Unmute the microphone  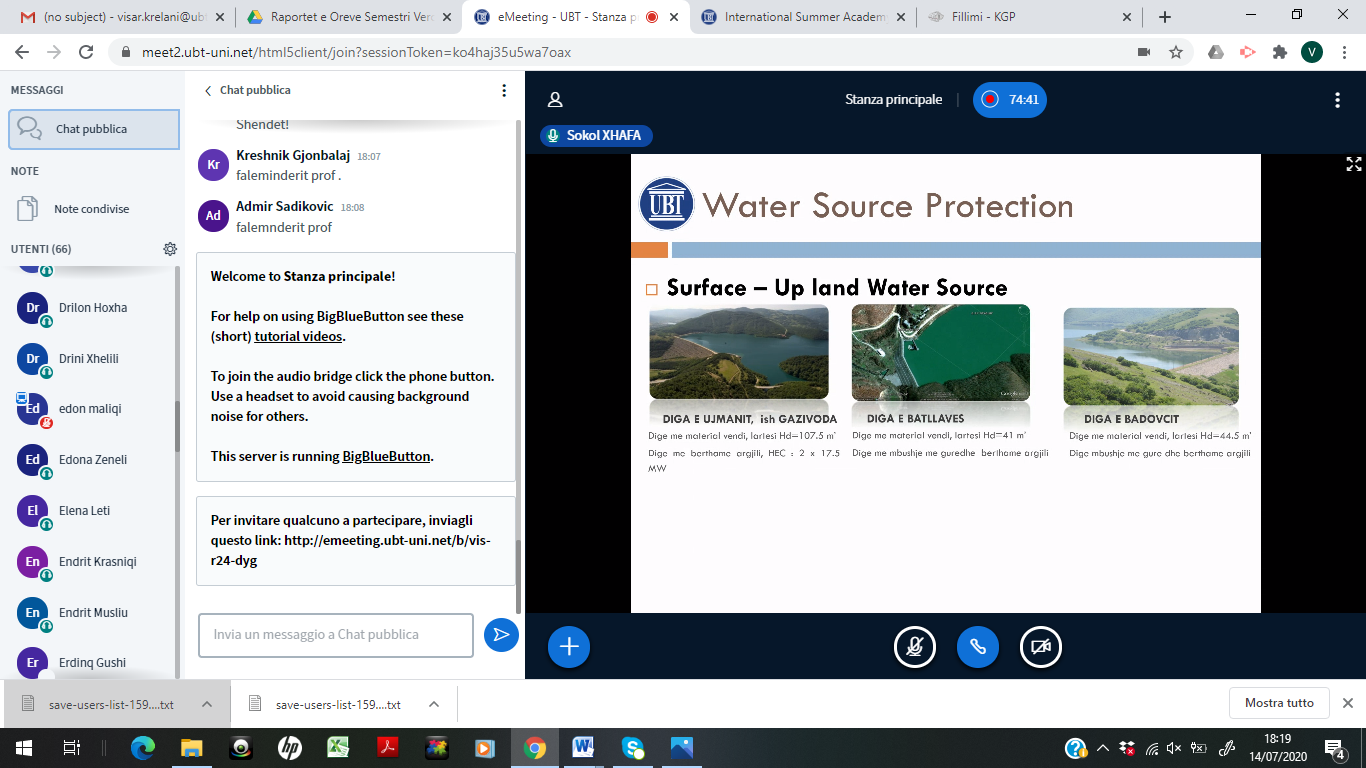914,647
